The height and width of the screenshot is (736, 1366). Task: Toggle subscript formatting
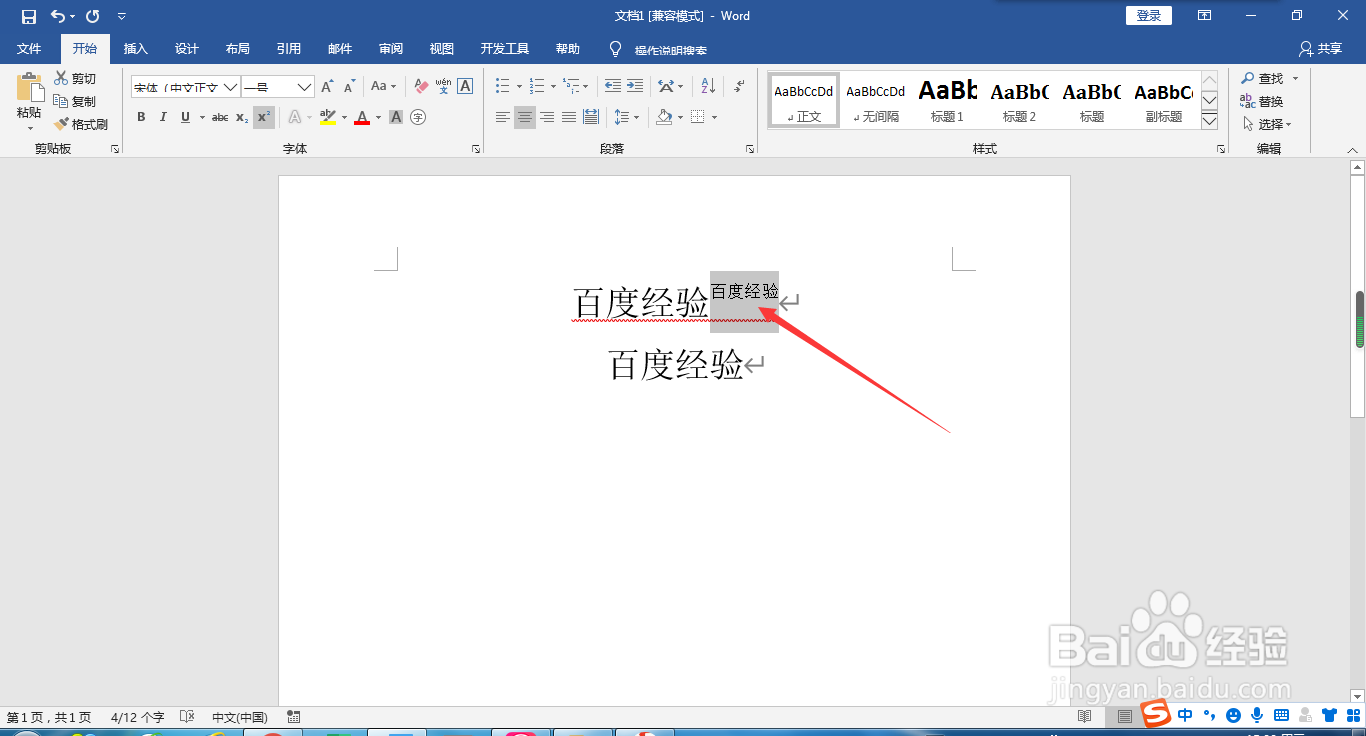click(242, 117)
